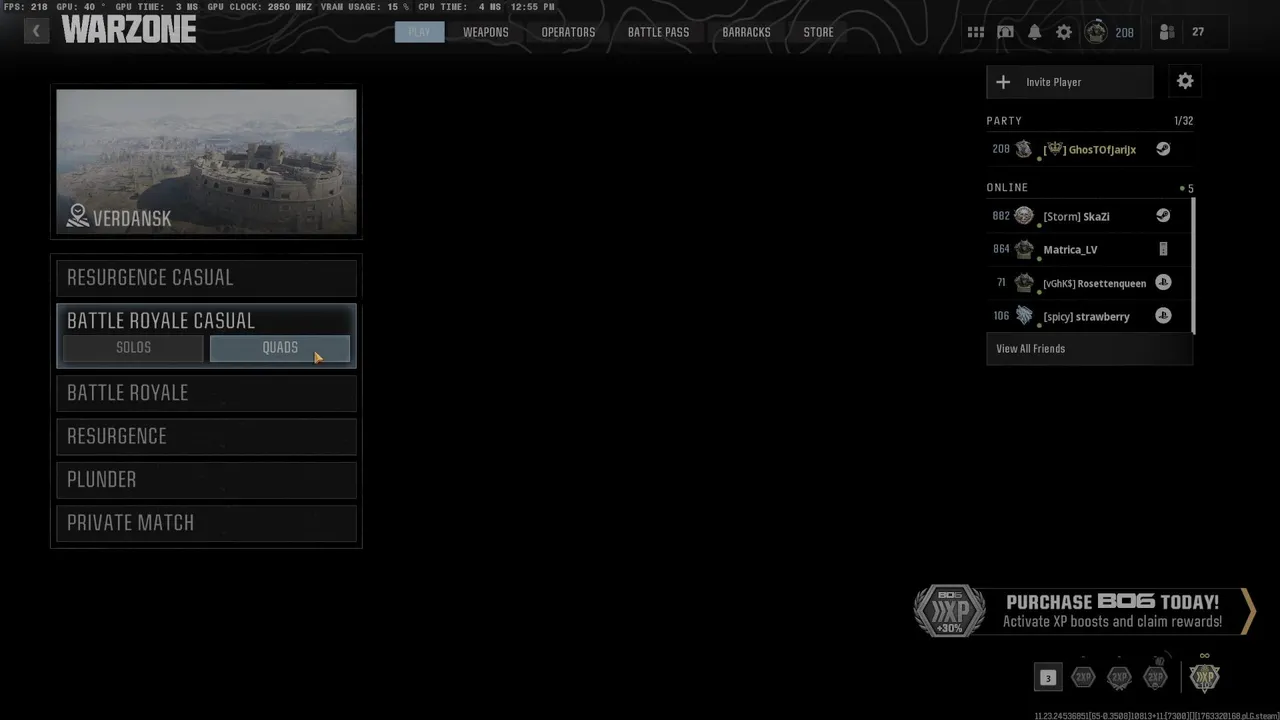Click platform icon next to Matrica_LV
This screenshot has width=1280, height=720.
[x=1163, y=249]
